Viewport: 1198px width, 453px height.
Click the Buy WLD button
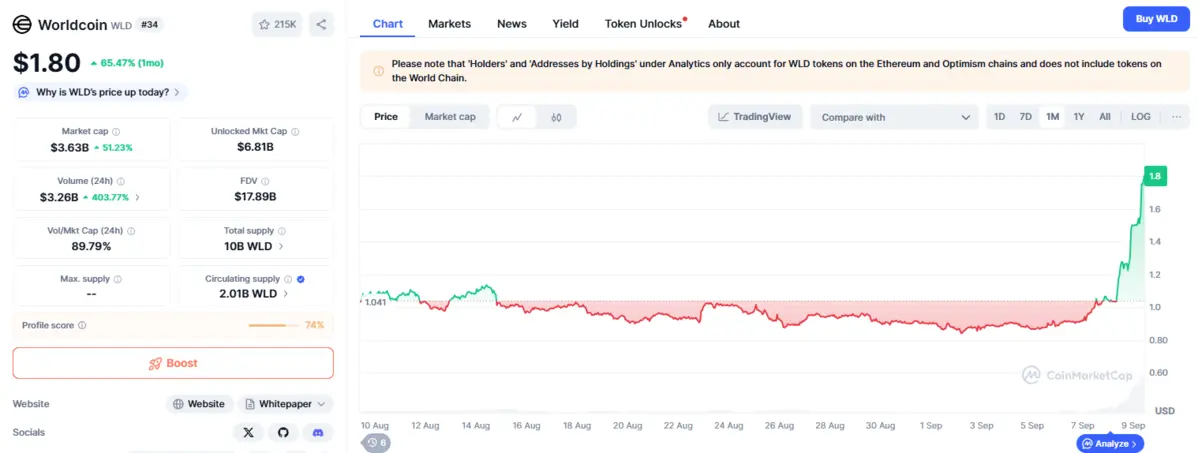coord(1156,19)
